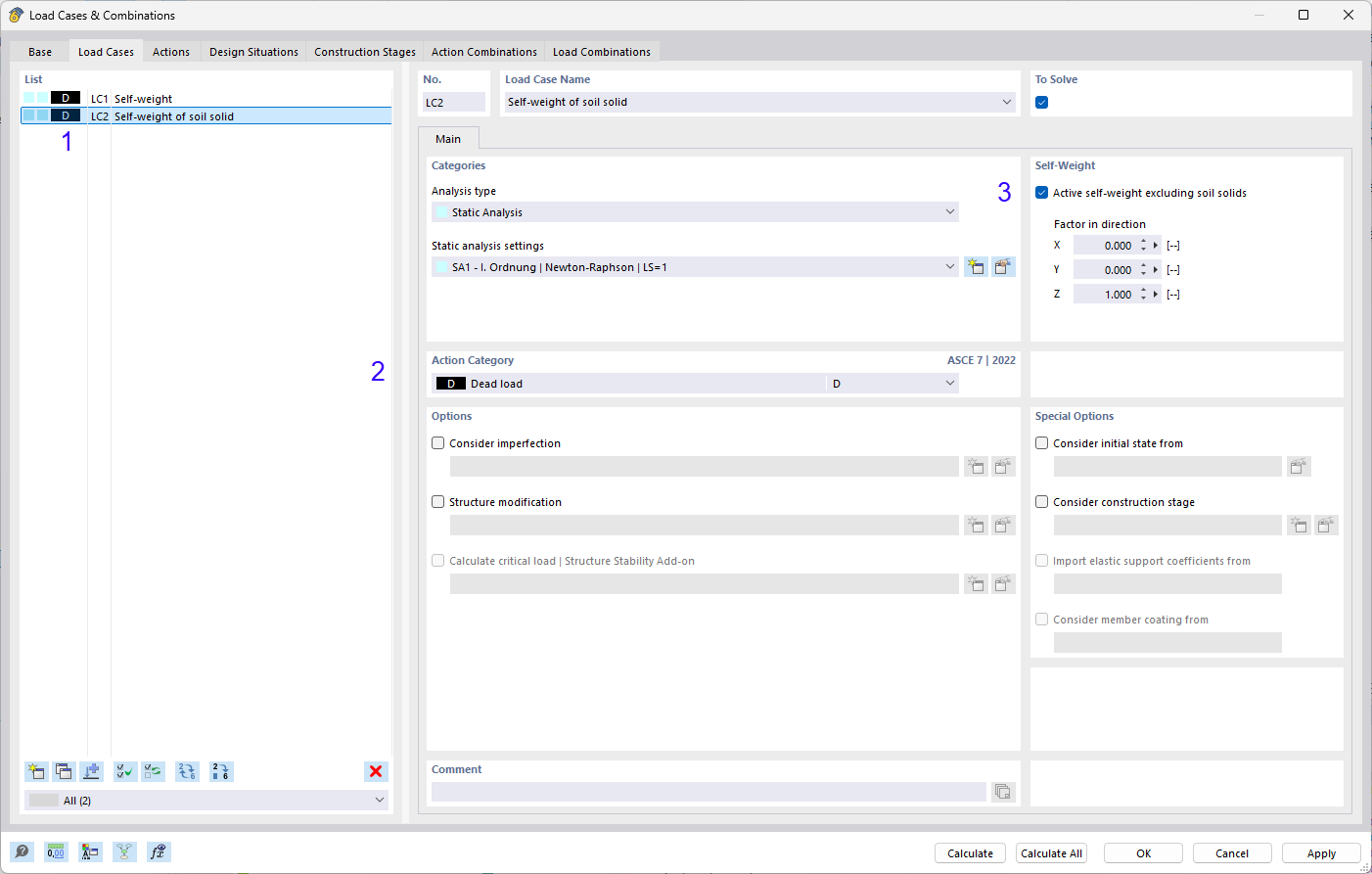Uncheck the To Solve checkbox

point(1042,103)
